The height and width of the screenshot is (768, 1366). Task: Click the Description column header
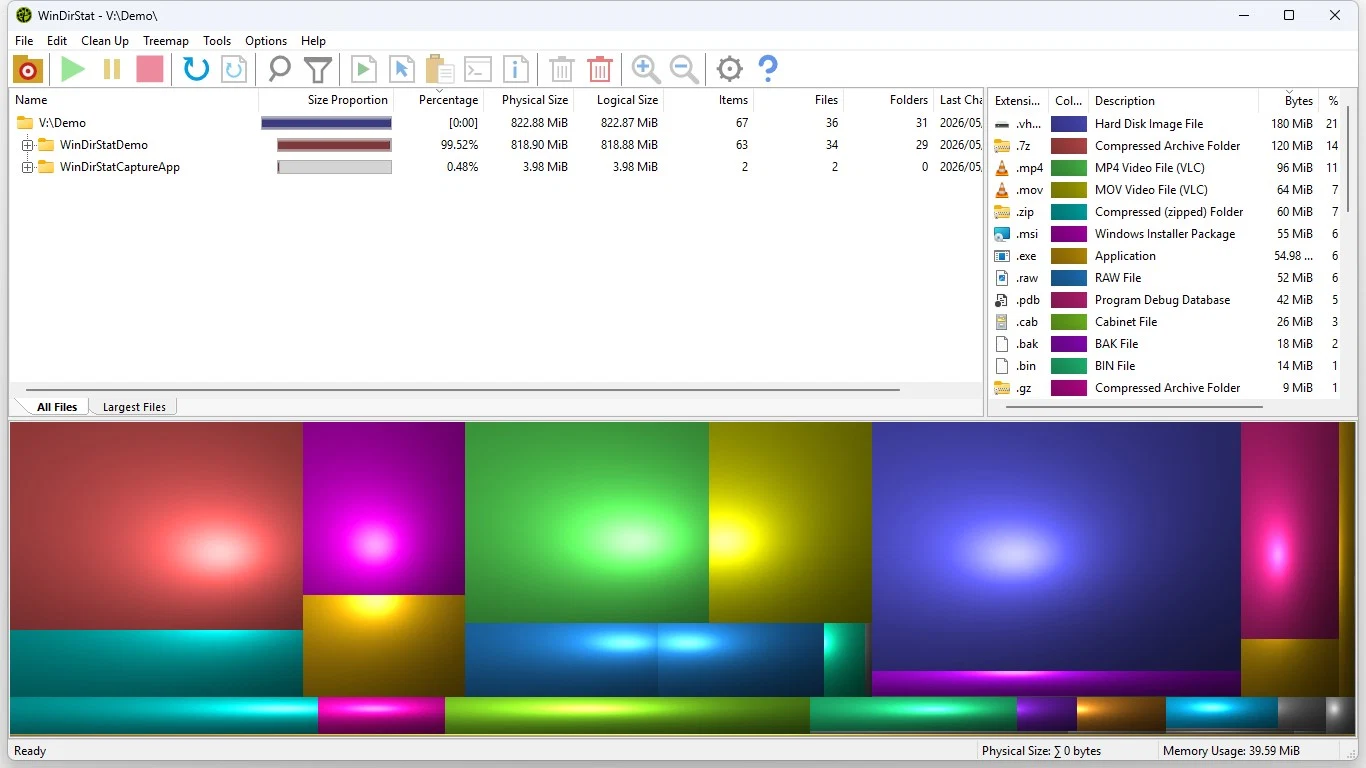pyautogui.click(x=1173, y=101)
